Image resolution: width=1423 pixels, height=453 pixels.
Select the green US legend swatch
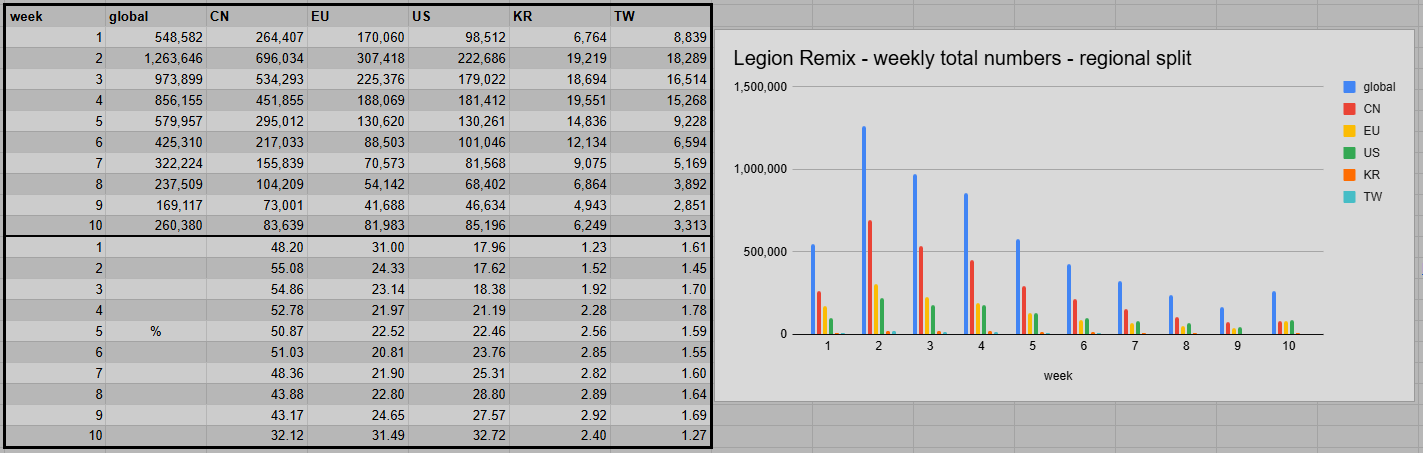tap(1347, 153)
